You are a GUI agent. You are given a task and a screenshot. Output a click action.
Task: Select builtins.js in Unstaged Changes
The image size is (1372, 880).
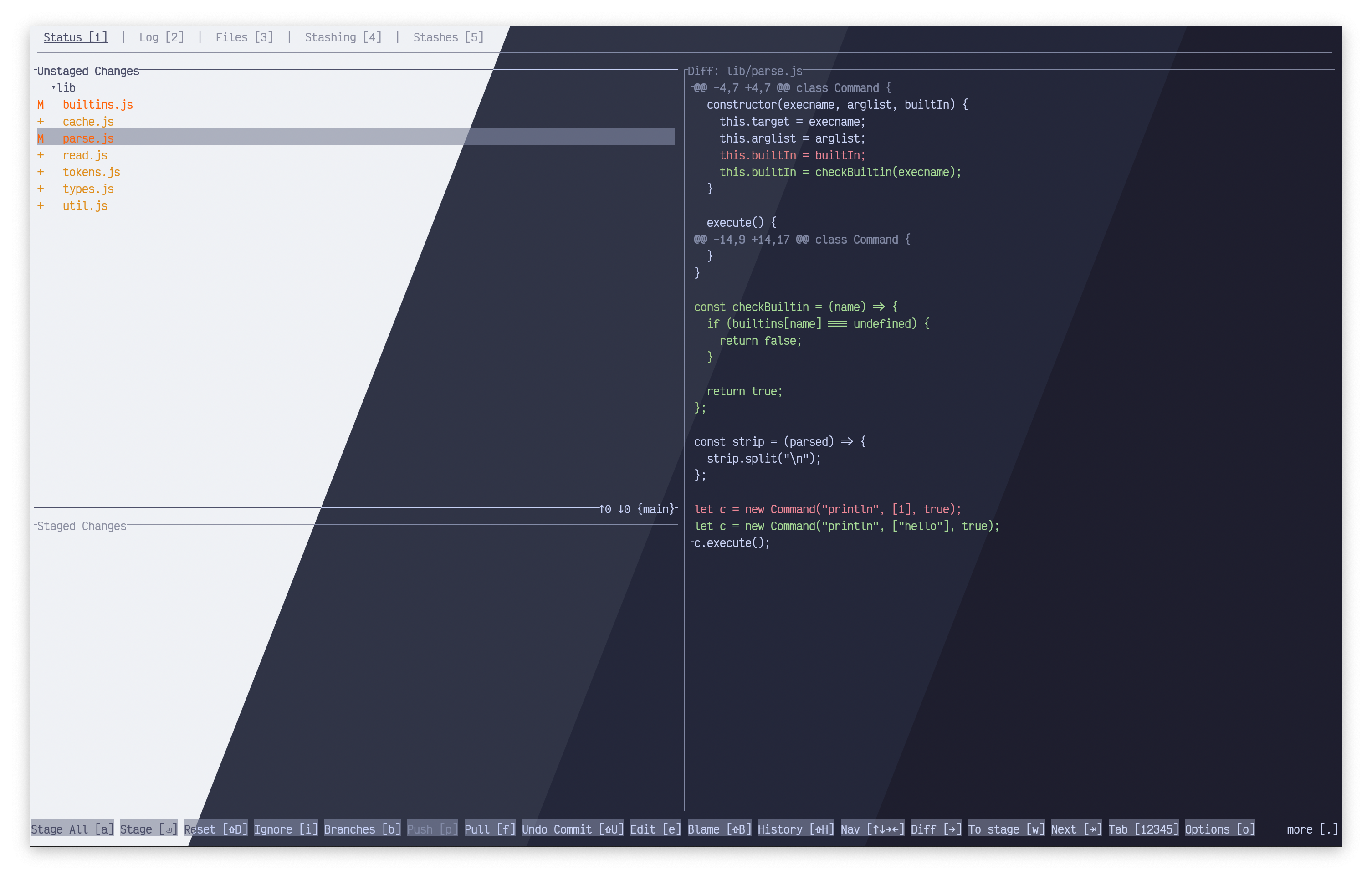tap(97, 105)
